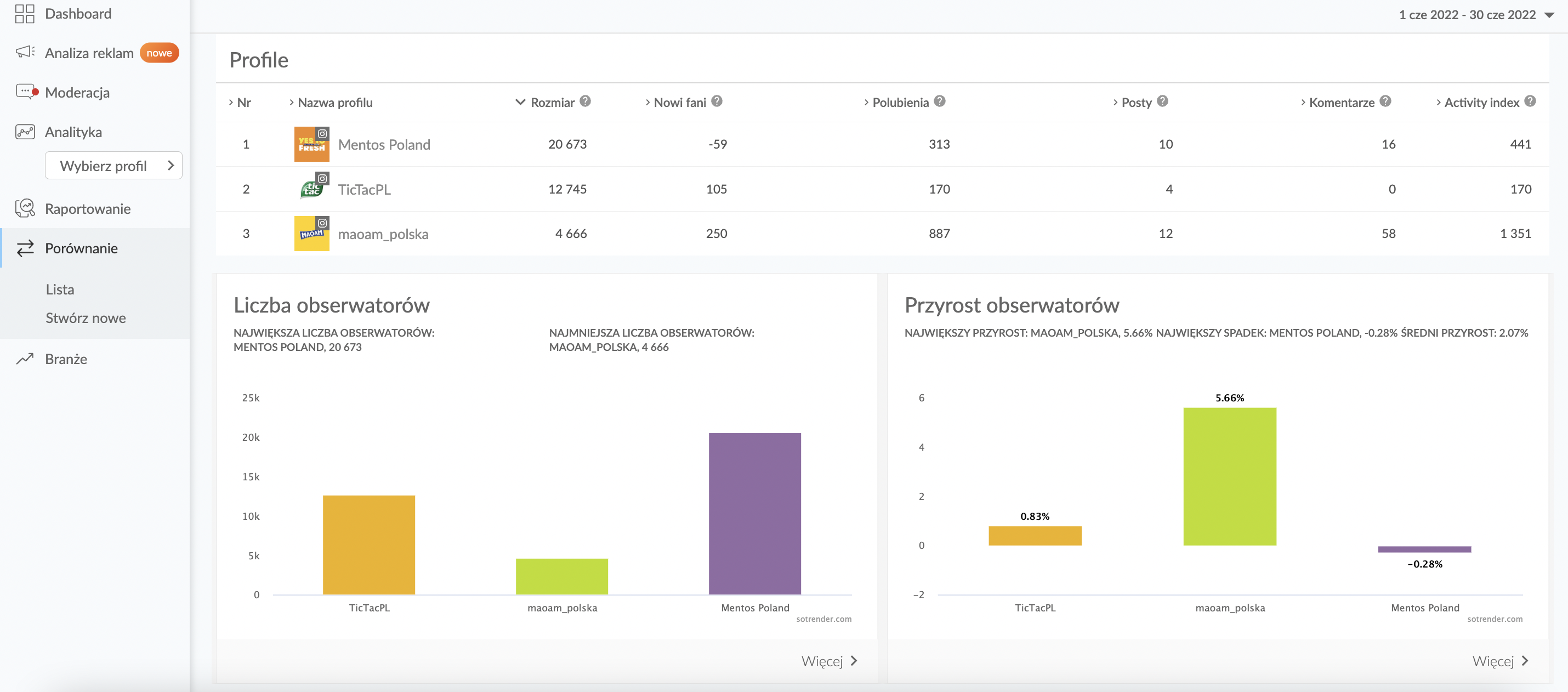Click help icon next to Polubienia

click(x=940, y=101)
